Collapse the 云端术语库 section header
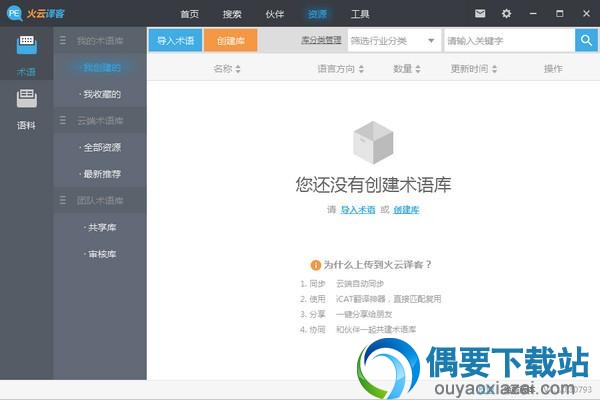Image resolution: width=600 pixels, height=400 pixels. 100,121
